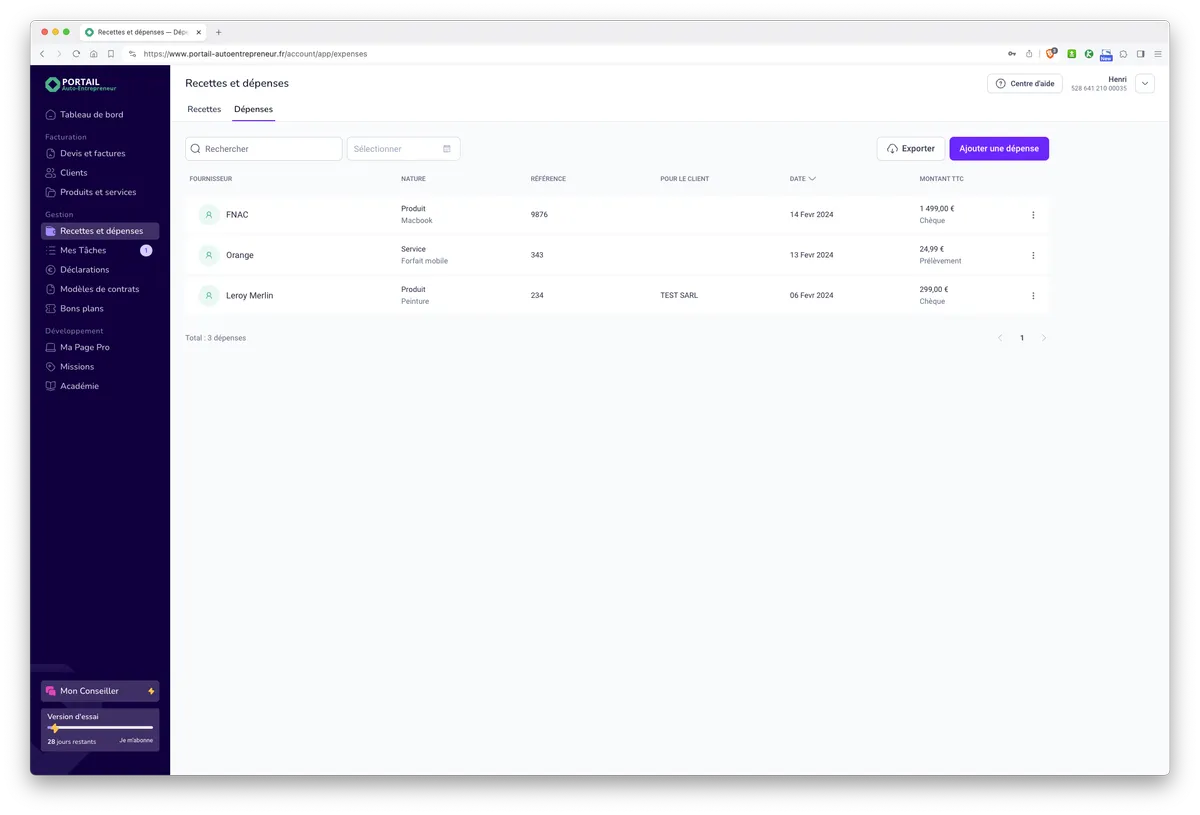
Task: Click the browser reload button
Action: point(76,54)
